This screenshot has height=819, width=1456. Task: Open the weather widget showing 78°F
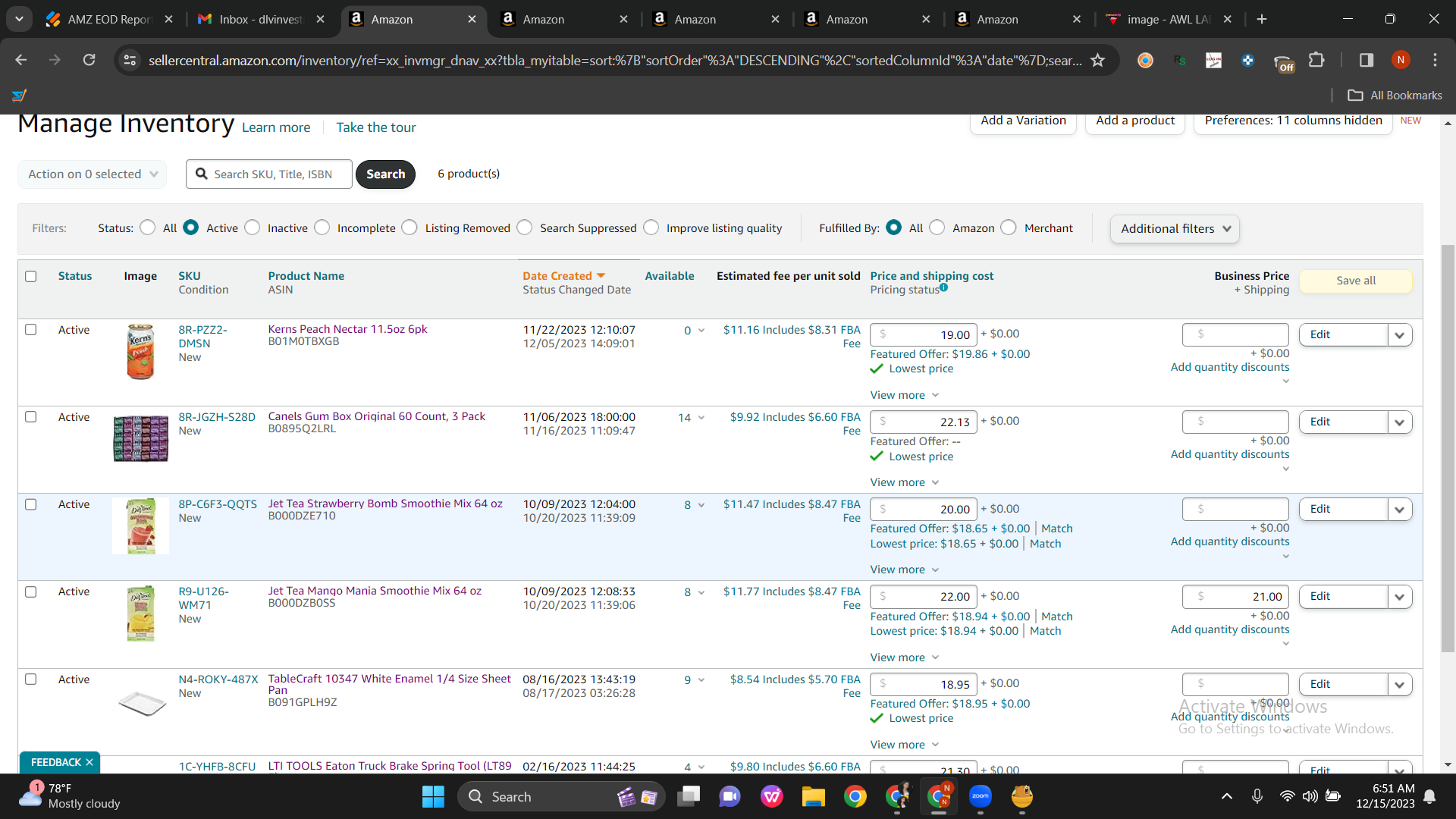tap(70, 796)
